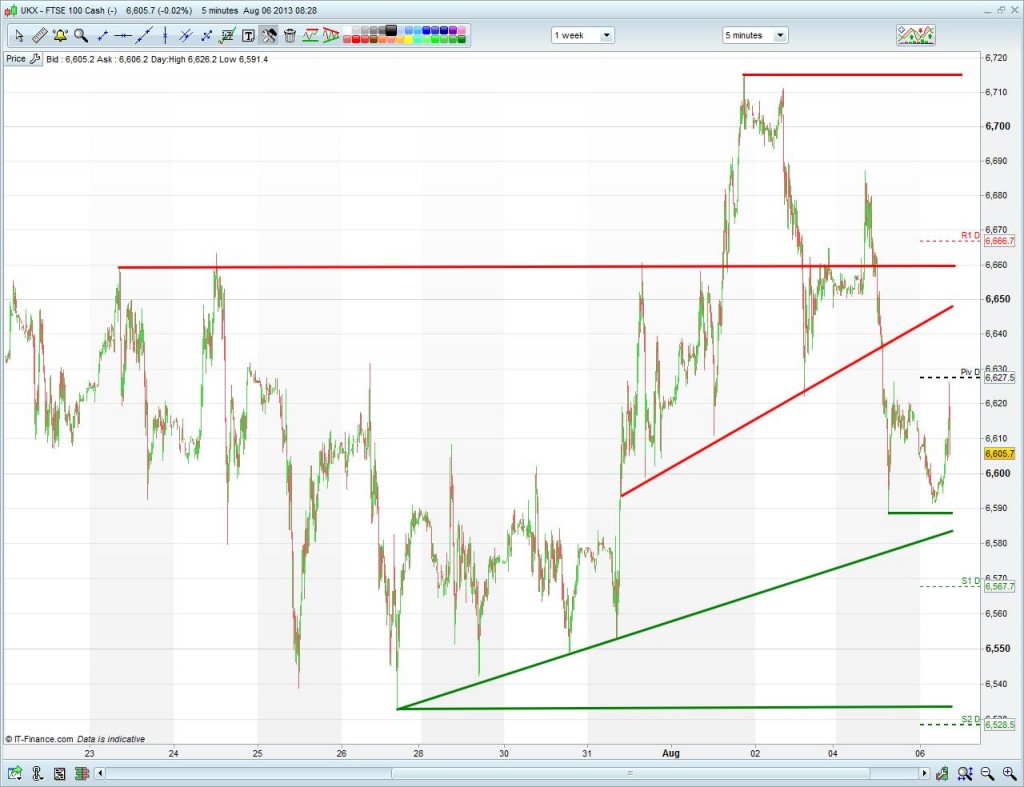Activate the magnifying glass zoom tool
The width and height of the screenshot is (1024, 787).
[80, 35]
